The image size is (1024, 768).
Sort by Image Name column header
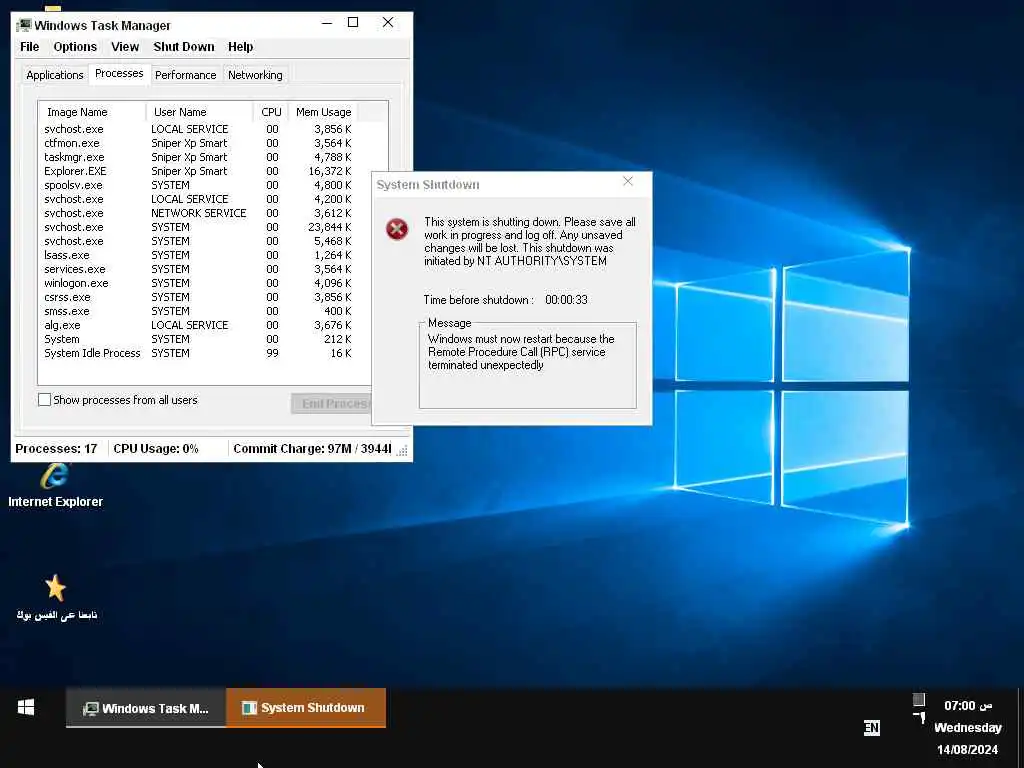point(91,112)
